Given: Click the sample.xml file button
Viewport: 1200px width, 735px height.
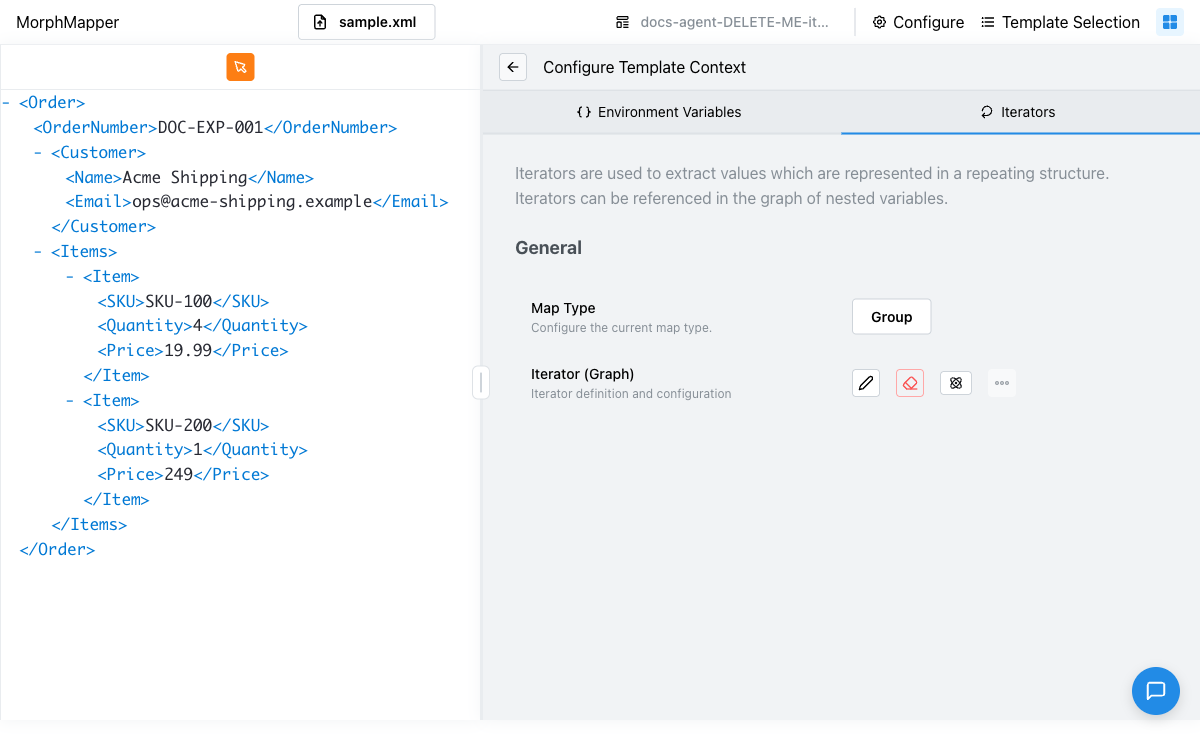Looking at the screenshot, I should pyautogui.click(x=366, y=22).
